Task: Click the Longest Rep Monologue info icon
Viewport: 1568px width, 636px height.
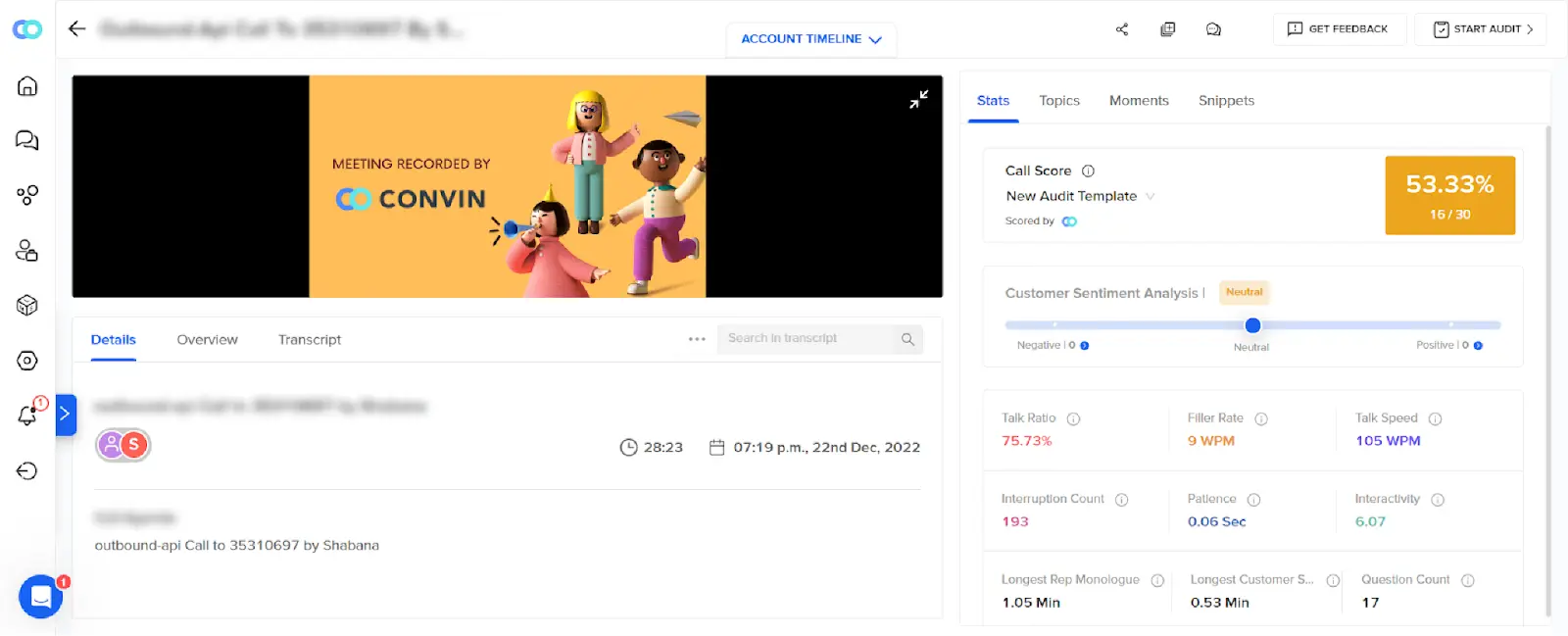Action: coord(1157,580)
